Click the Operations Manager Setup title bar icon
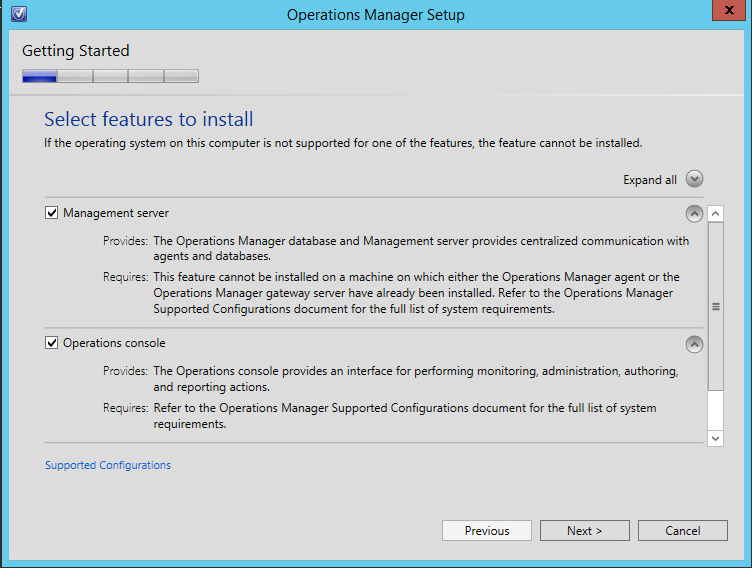 (x=19, y=14)
